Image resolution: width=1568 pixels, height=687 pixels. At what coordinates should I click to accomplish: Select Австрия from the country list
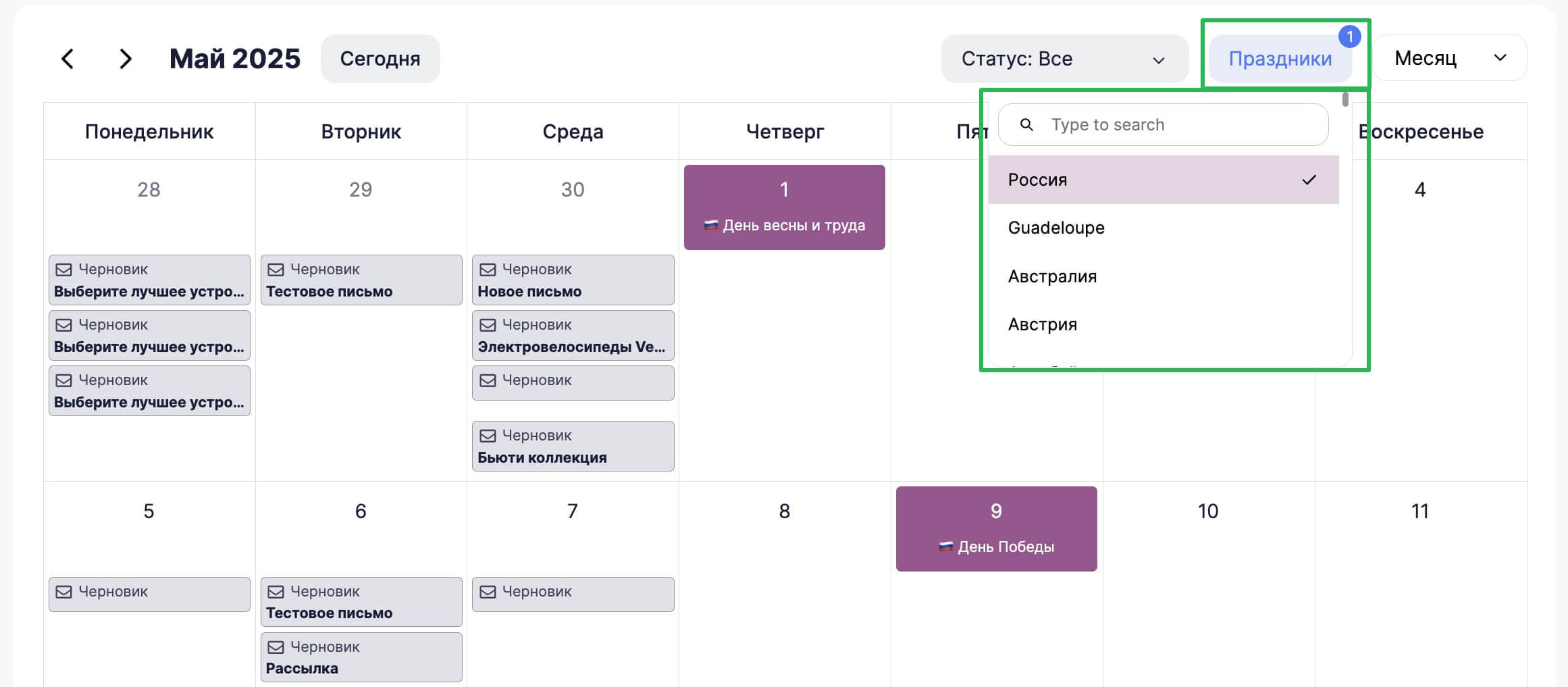tap(1164, 324)
